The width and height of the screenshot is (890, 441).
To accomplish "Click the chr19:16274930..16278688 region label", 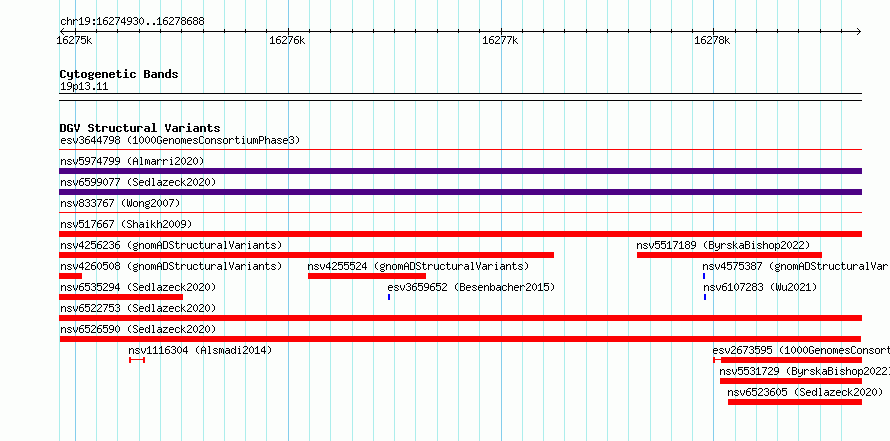I will point(132,22).
